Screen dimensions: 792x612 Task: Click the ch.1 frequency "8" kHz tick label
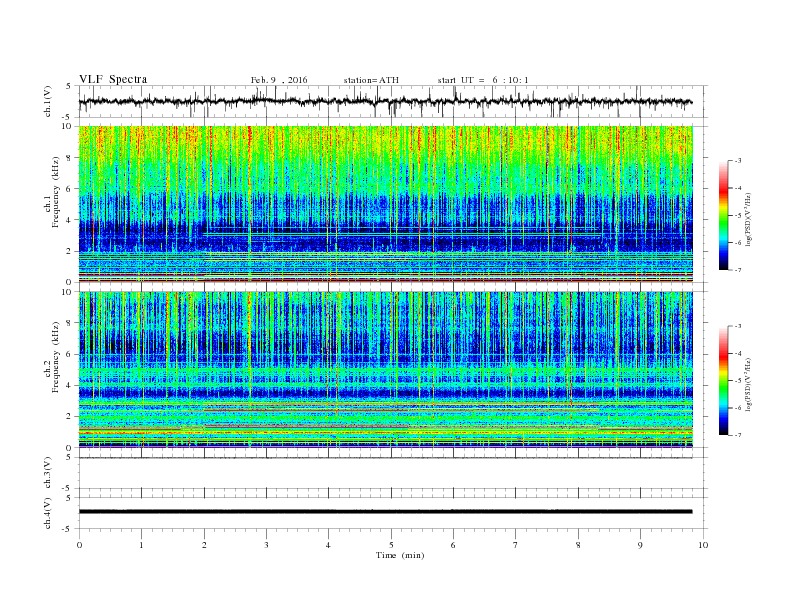69,158
